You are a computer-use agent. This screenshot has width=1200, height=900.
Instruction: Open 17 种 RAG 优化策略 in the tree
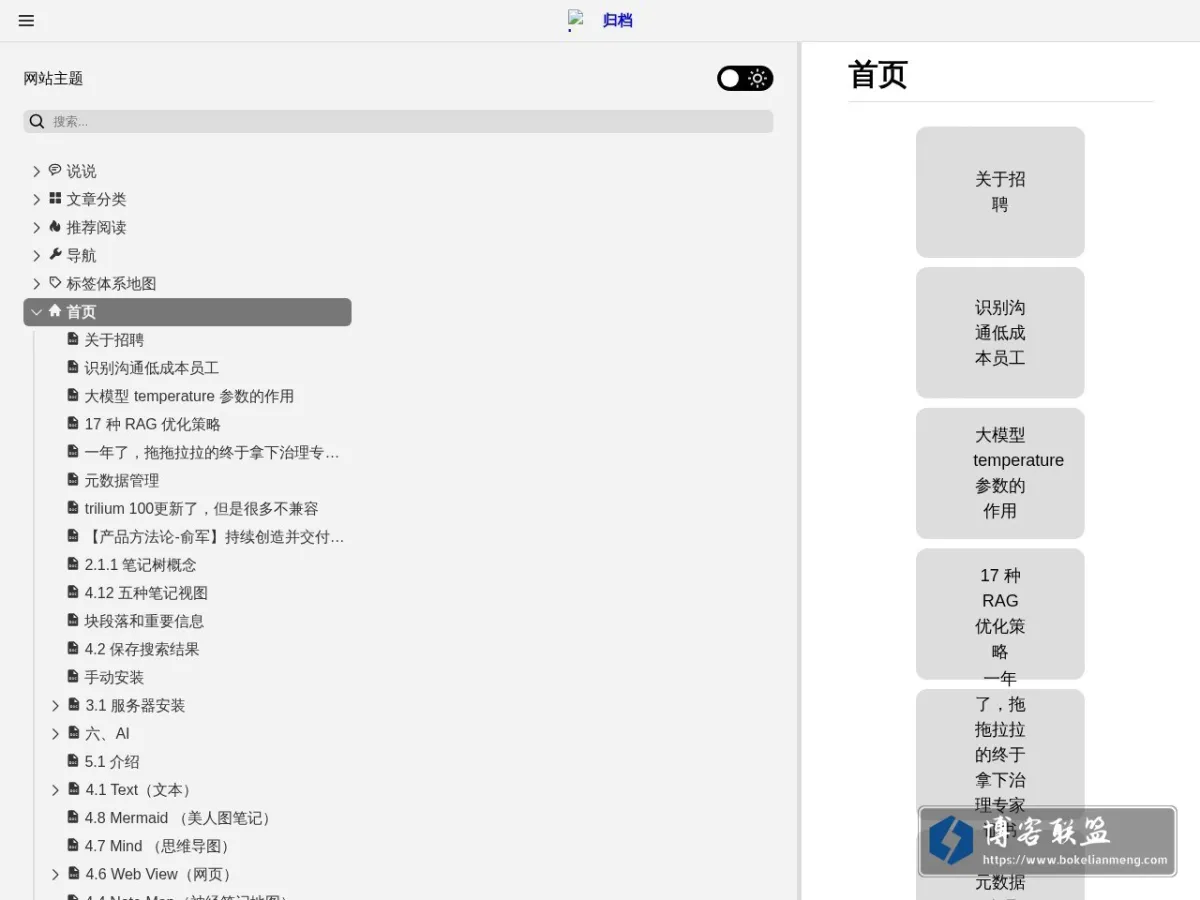(152, 424)
